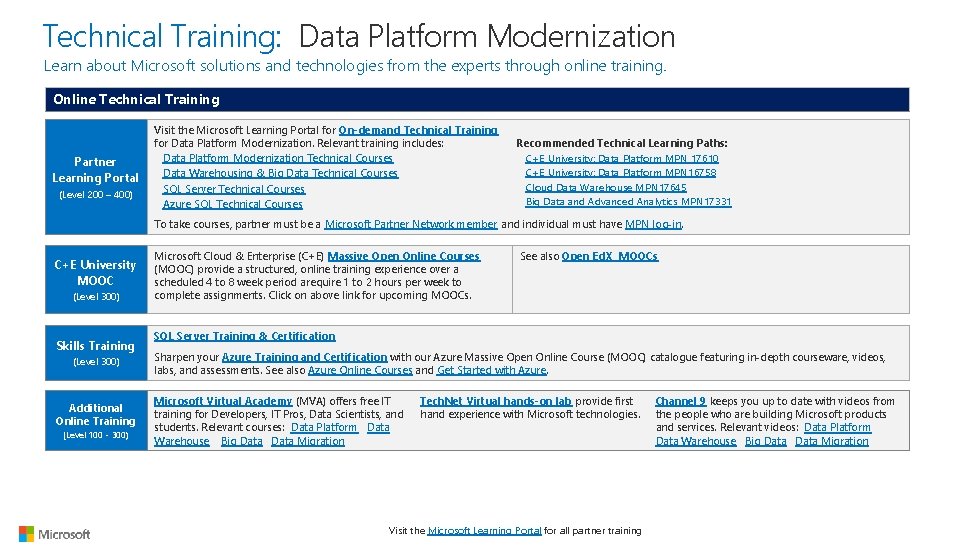The width and height of the screenshot is (979, 551).
Task: Click the 'C+E University MOOC' section label
Action: [96, 280]
